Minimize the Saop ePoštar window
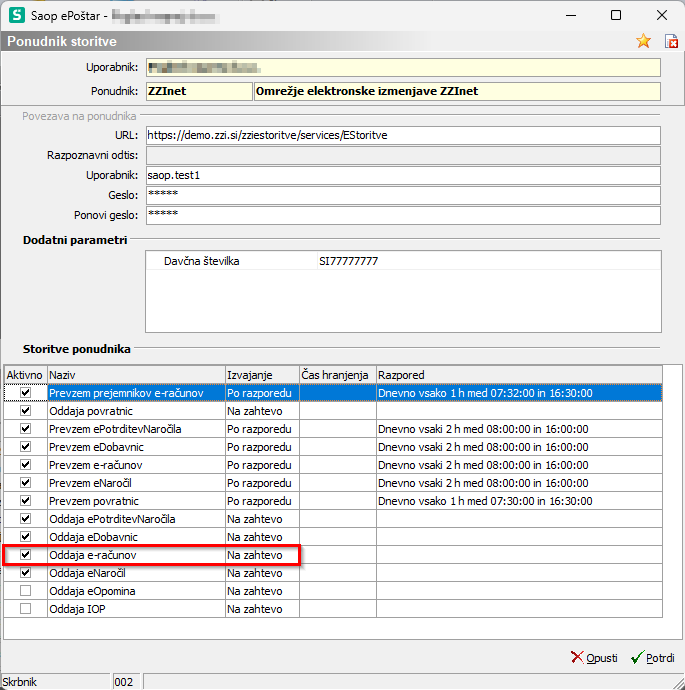 pyautogui.click(x=571, y=15)
